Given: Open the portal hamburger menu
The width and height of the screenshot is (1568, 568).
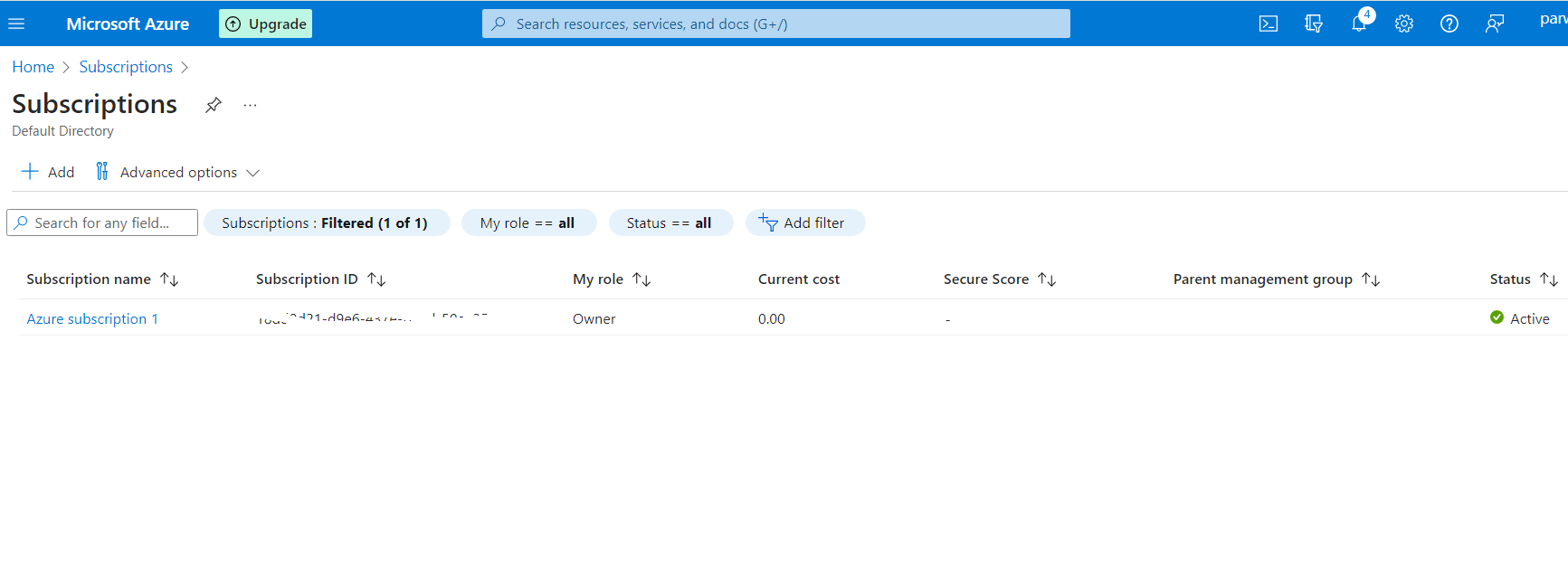Looking at the screenshot, I should point(16,24).
